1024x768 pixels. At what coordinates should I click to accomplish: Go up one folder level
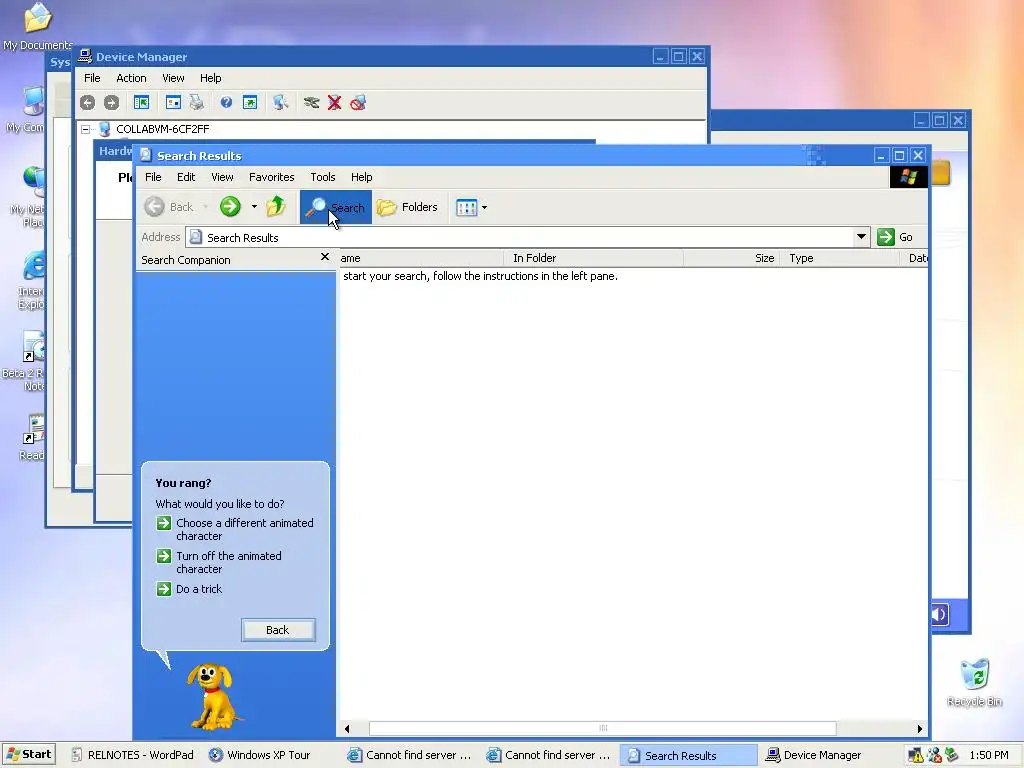pos(276,207)
